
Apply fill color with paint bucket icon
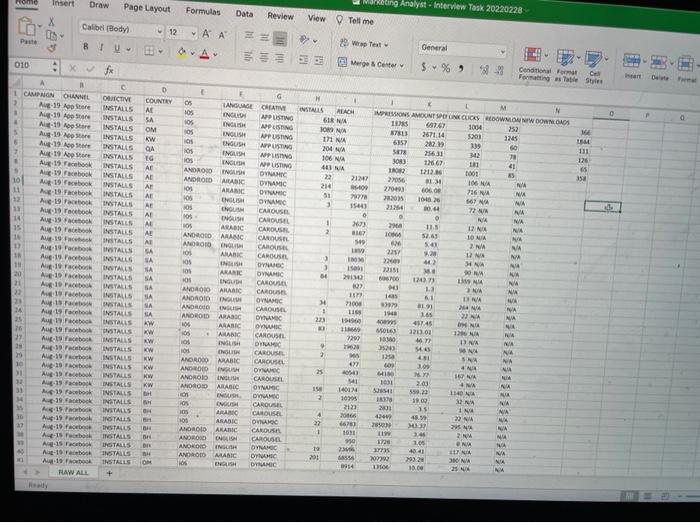point(182,53)
